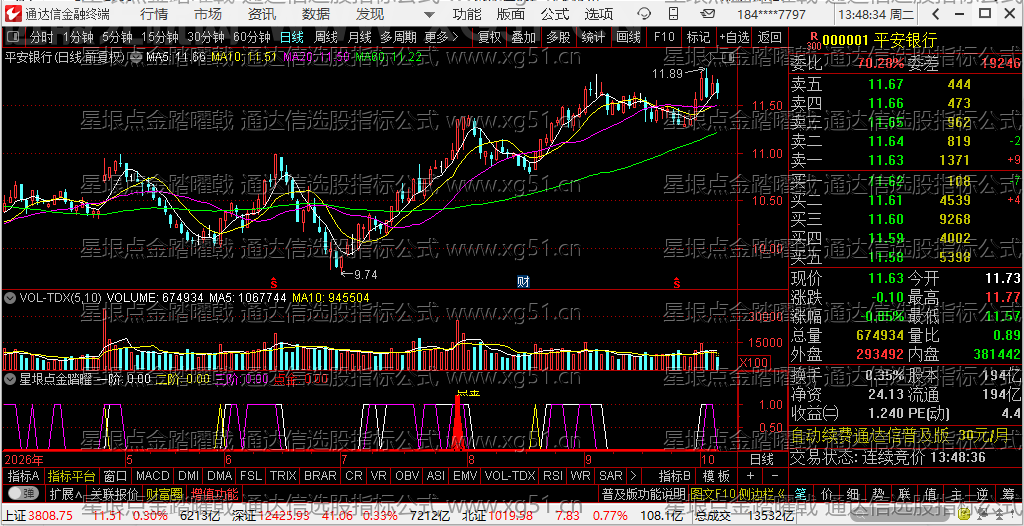Toggle the 星垠点金 indicator collapse circle
Viewport: 1024px width, 526px height.
coord(10,378)
